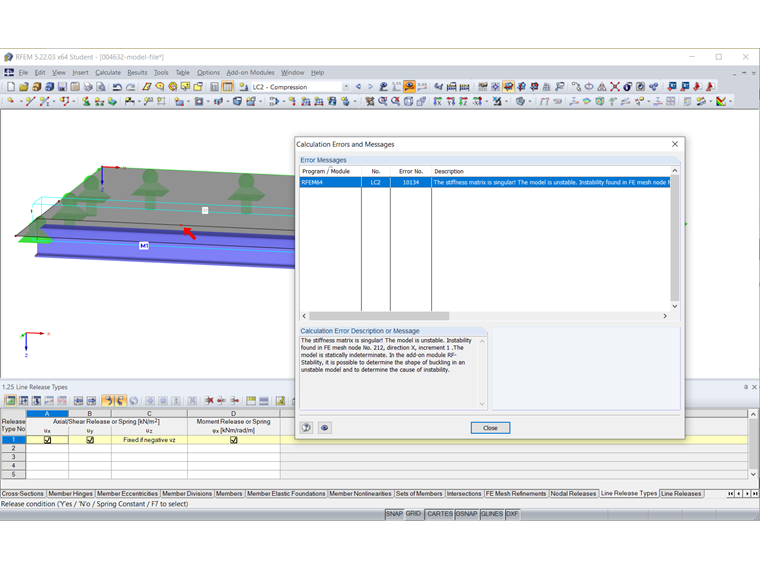Open the Results menu
760x570 pixels.
[137, 73]
